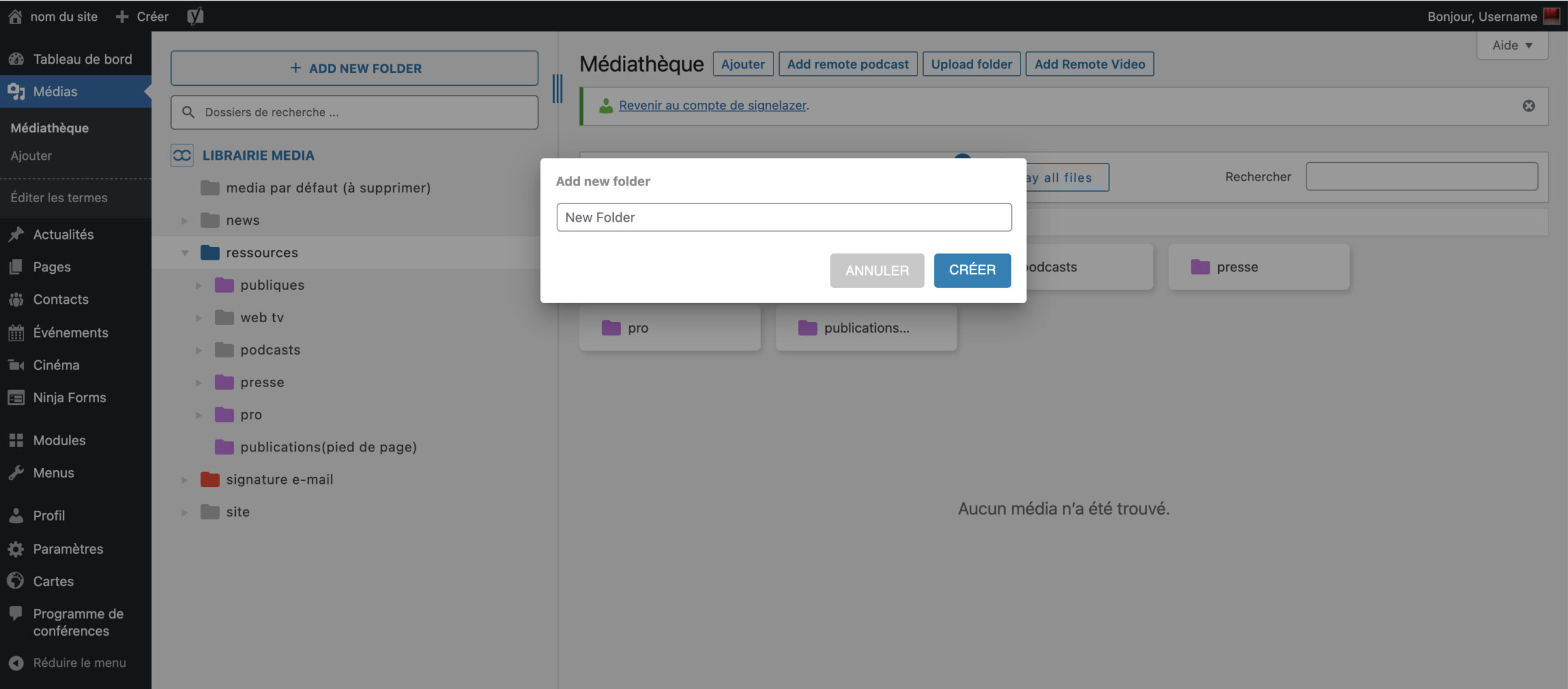Click the Yoast SEO icon in admin bar
This screenshot has height=689, width=1568.
195,16
